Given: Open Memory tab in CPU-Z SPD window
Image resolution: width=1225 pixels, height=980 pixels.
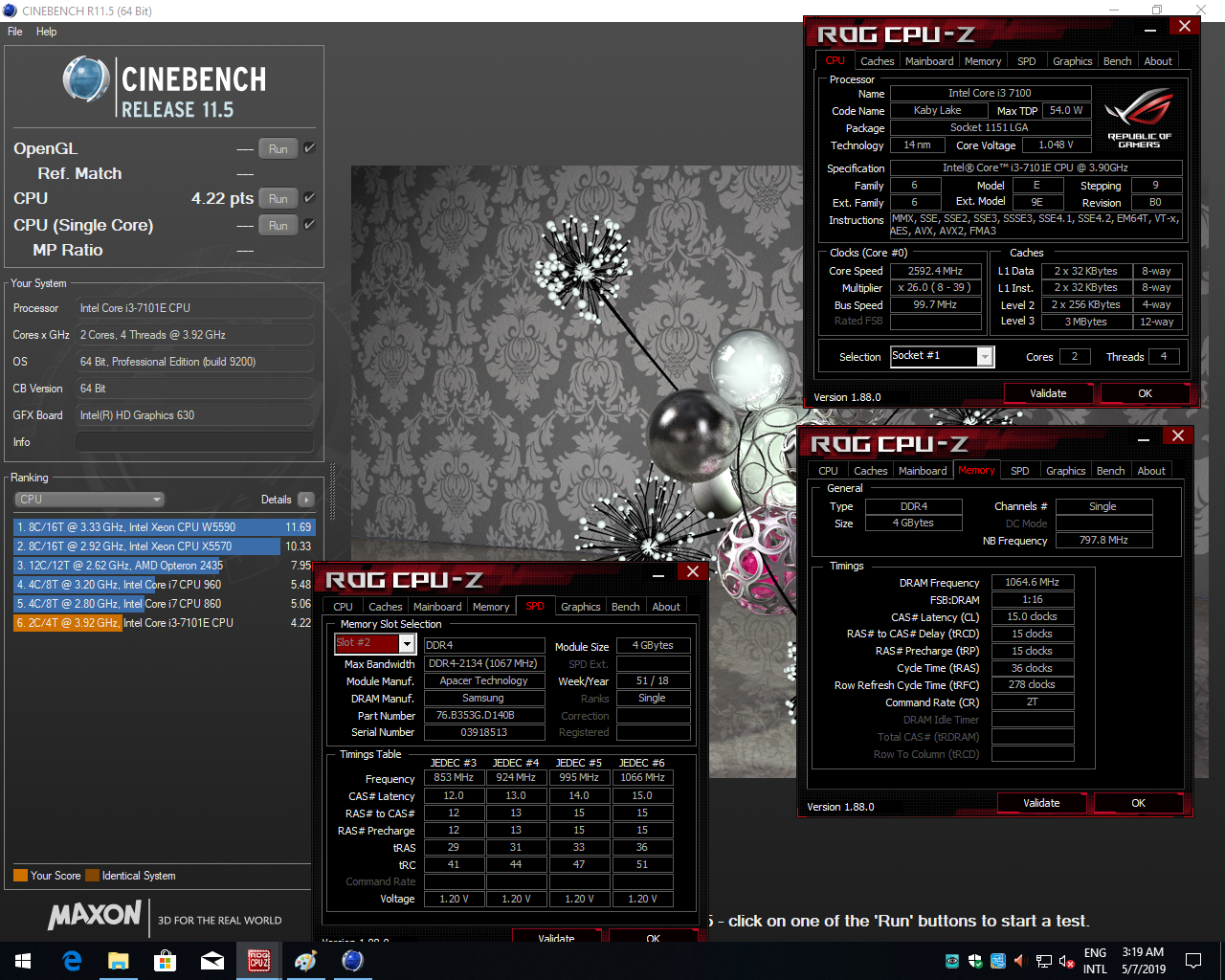Looking at the screenshot, I should pos(491,607).
